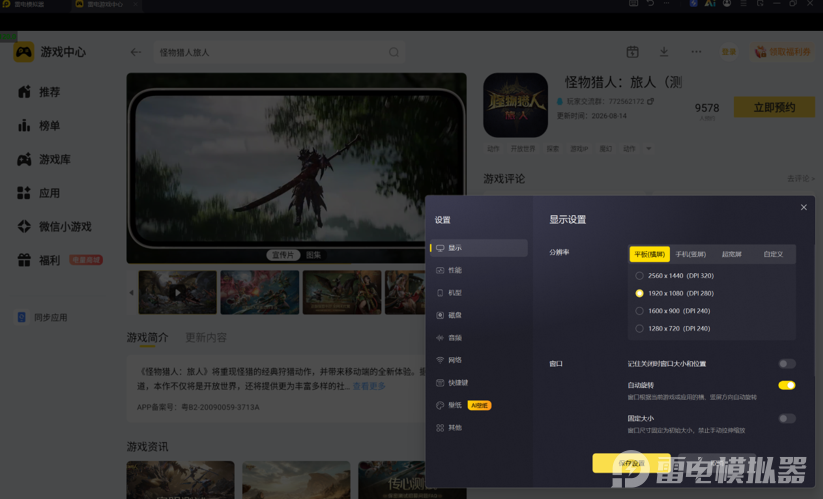Image resolution: width=823 pixels, height=499 pixels.
Task: Click the 怪物猎人 game app icon
Action: tap(515, 105)
